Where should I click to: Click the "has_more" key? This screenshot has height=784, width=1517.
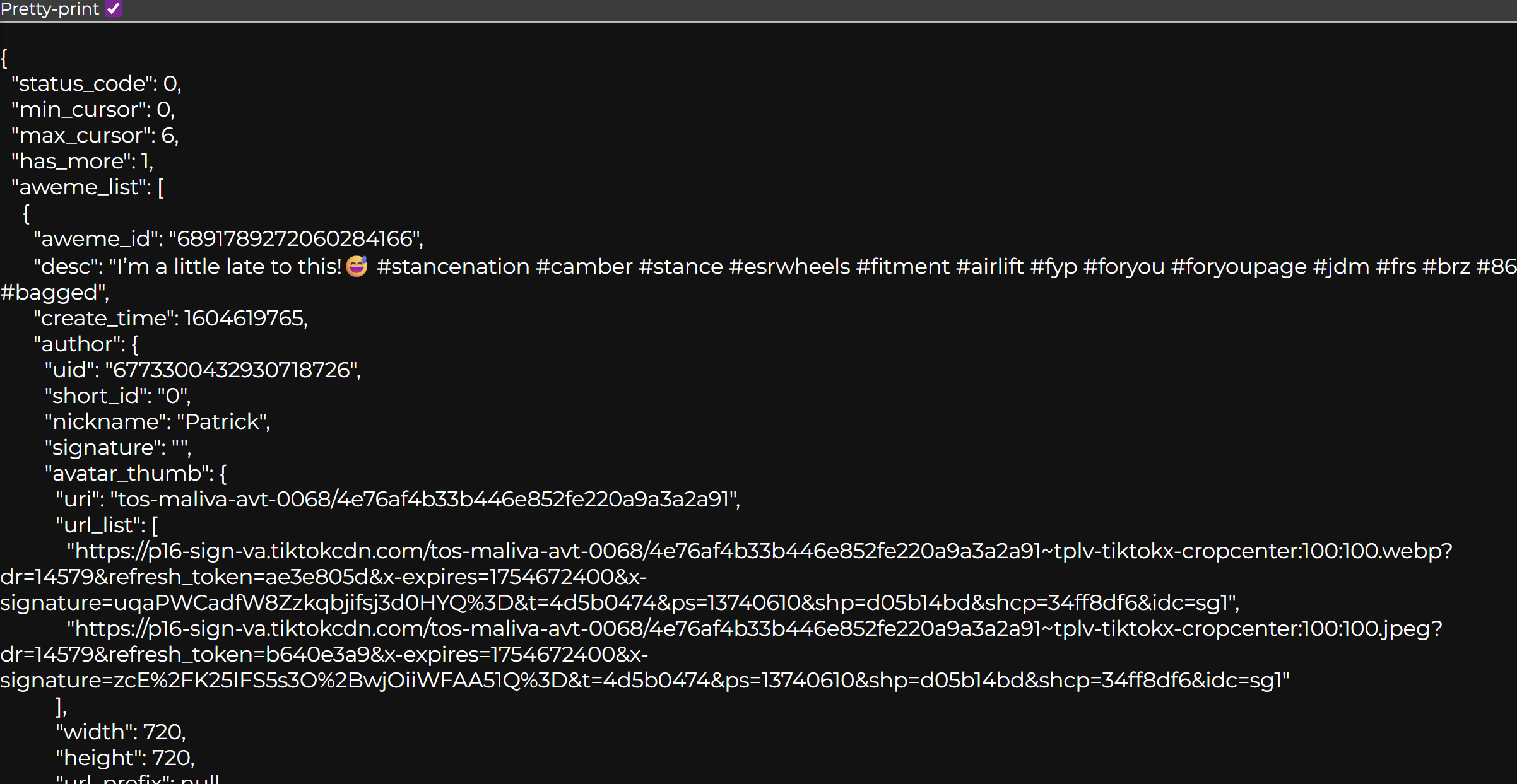pyautogui.click(x=73, y=161)
